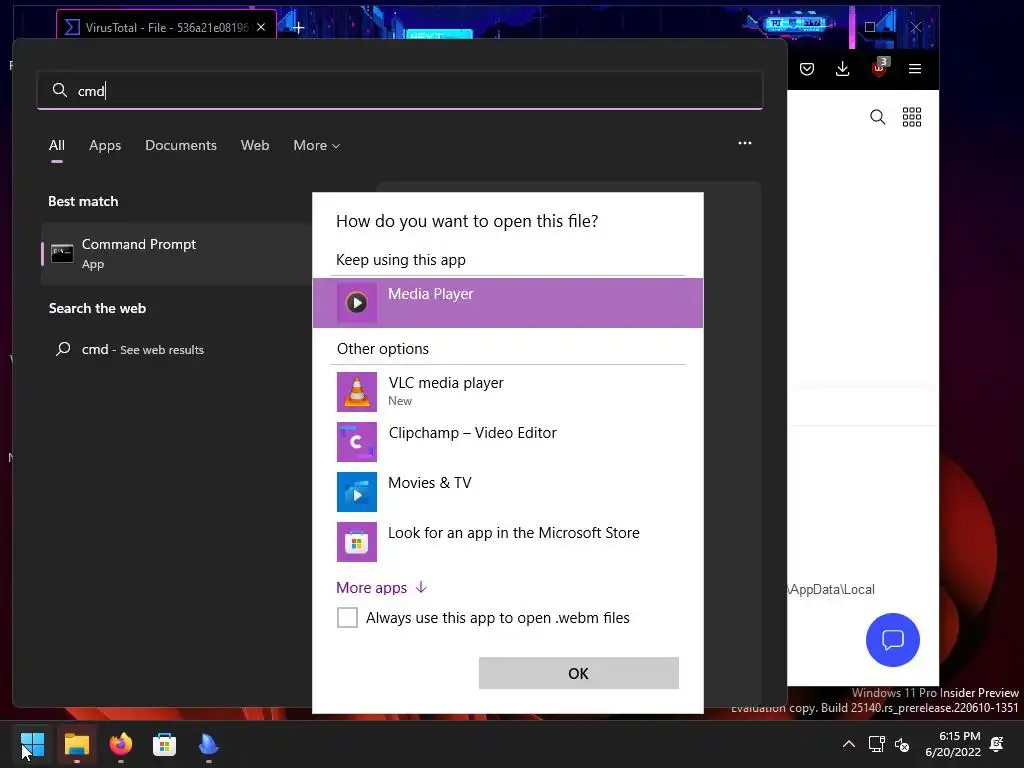The image size is (1024, 768).
Task: Check Always use this app for .webm files
Action: point(347,617)
